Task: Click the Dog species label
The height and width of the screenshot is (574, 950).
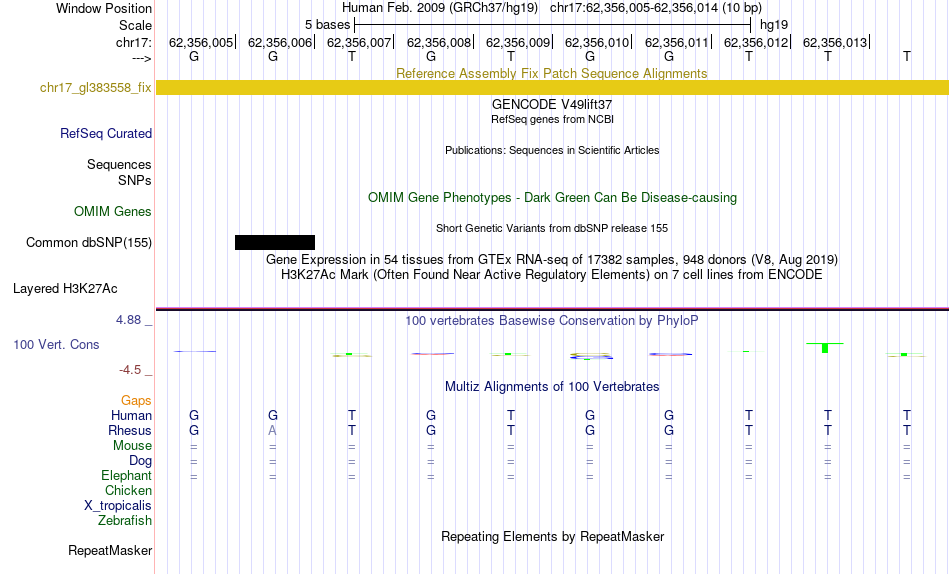Action: [x=140, y=461]
